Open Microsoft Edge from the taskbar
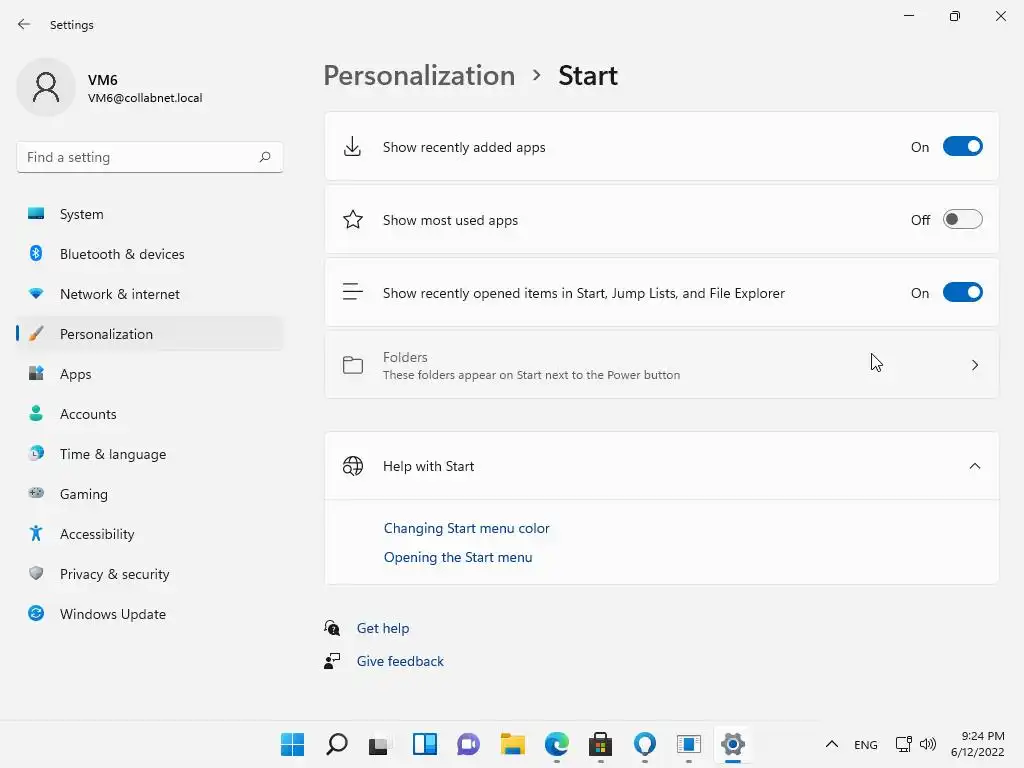Viewport: 1024px width, 768px height. 557,744
